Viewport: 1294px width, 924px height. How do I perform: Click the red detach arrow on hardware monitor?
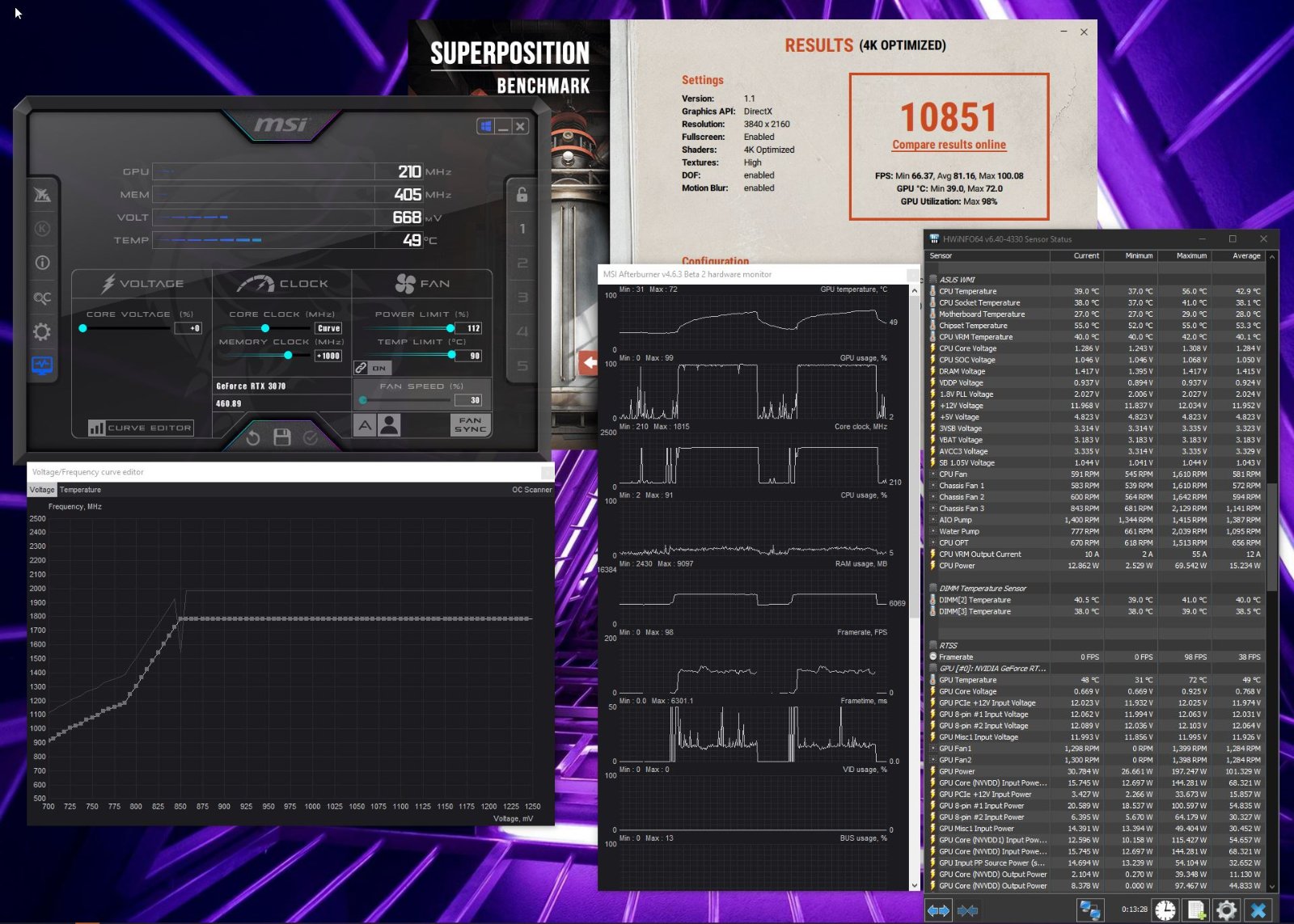pyautogui.click(x=590, y=363)
